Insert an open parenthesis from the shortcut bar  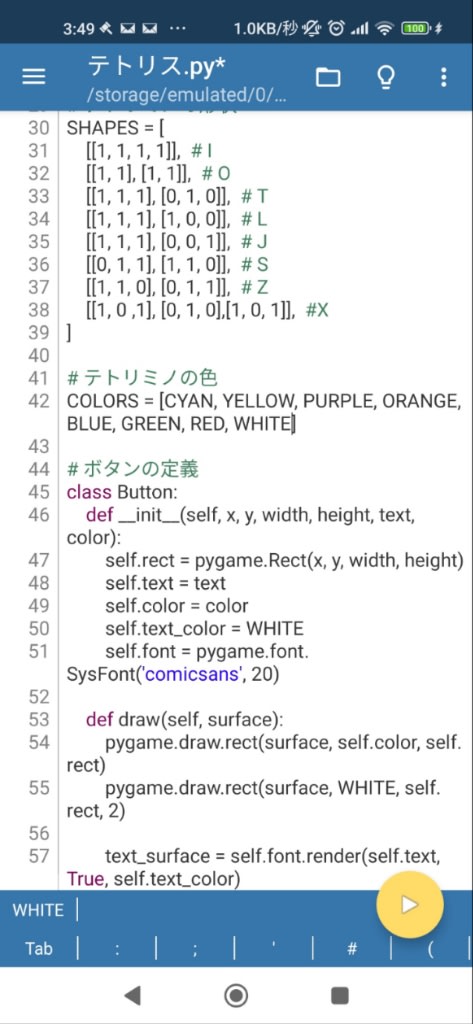coord(431,948)
